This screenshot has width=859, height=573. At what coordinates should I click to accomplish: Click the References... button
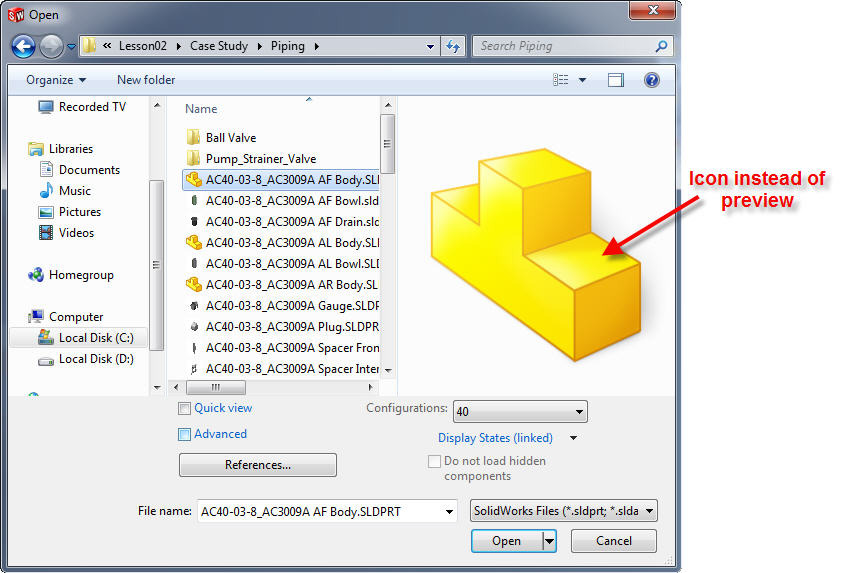point(258,465)
